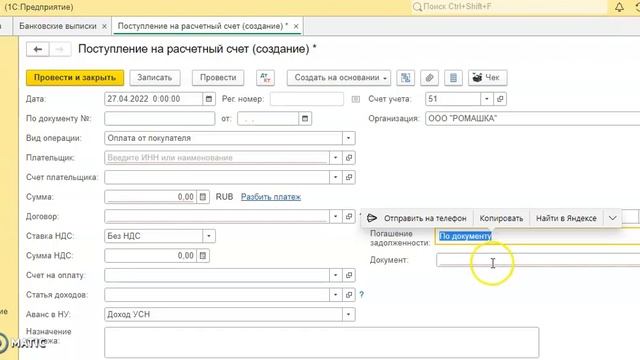Screen dimensions: 640x360
Task: Click Провести и закрыть button
Action: 75,78
